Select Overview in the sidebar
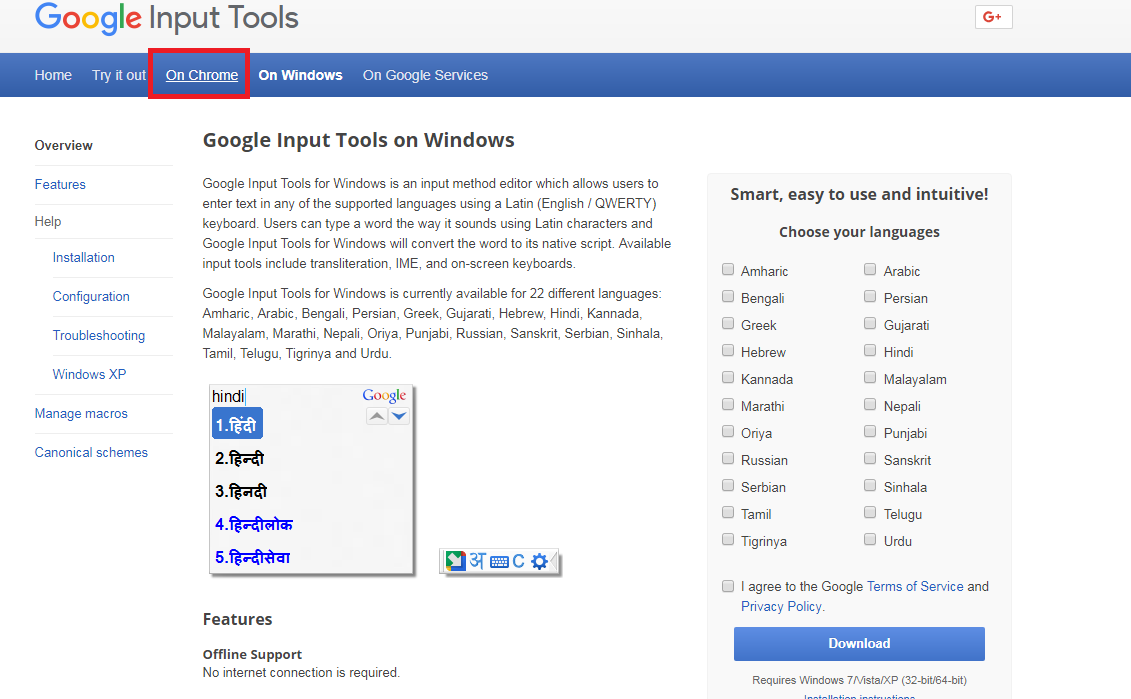 [63, 145]
